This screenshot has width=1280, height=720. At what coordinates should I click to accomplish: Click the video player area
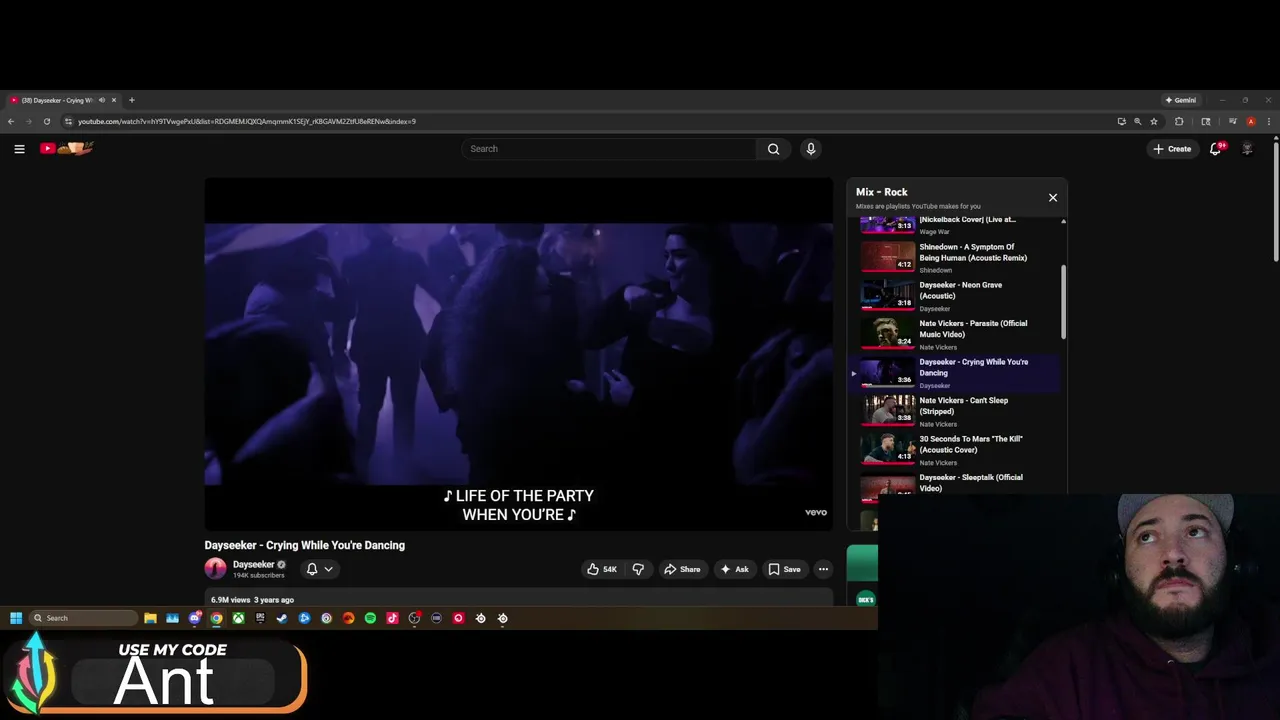[x=518, y=354]
